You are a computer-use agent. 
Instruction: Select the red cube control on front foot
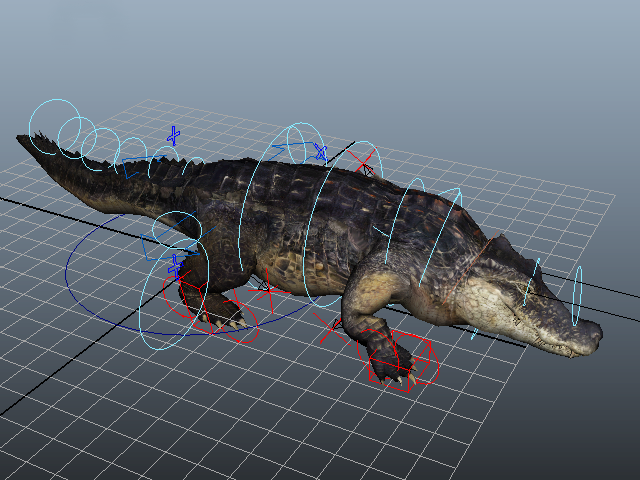[399, 361]
